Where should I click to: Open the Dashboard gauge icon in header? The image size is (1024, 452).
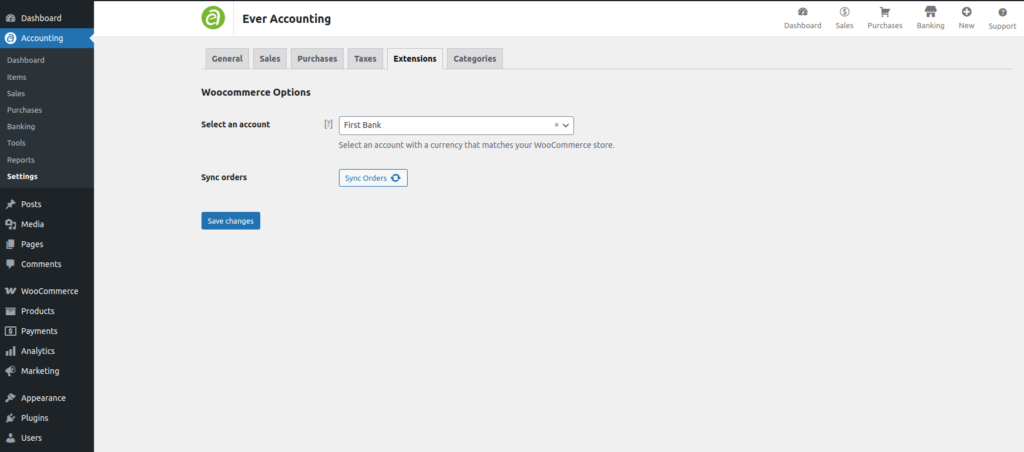tap(803, 12)
